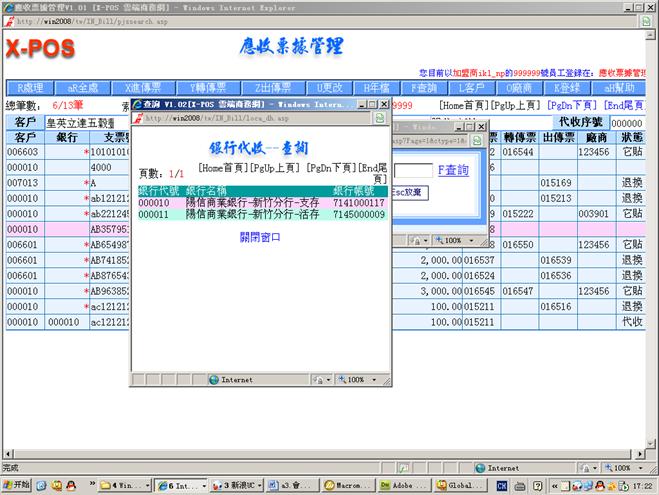This screenshot has width=659, height=495.
Task: Select bank row 000010 陽信商業銀行 支存
Action: [x=262, y=201]
